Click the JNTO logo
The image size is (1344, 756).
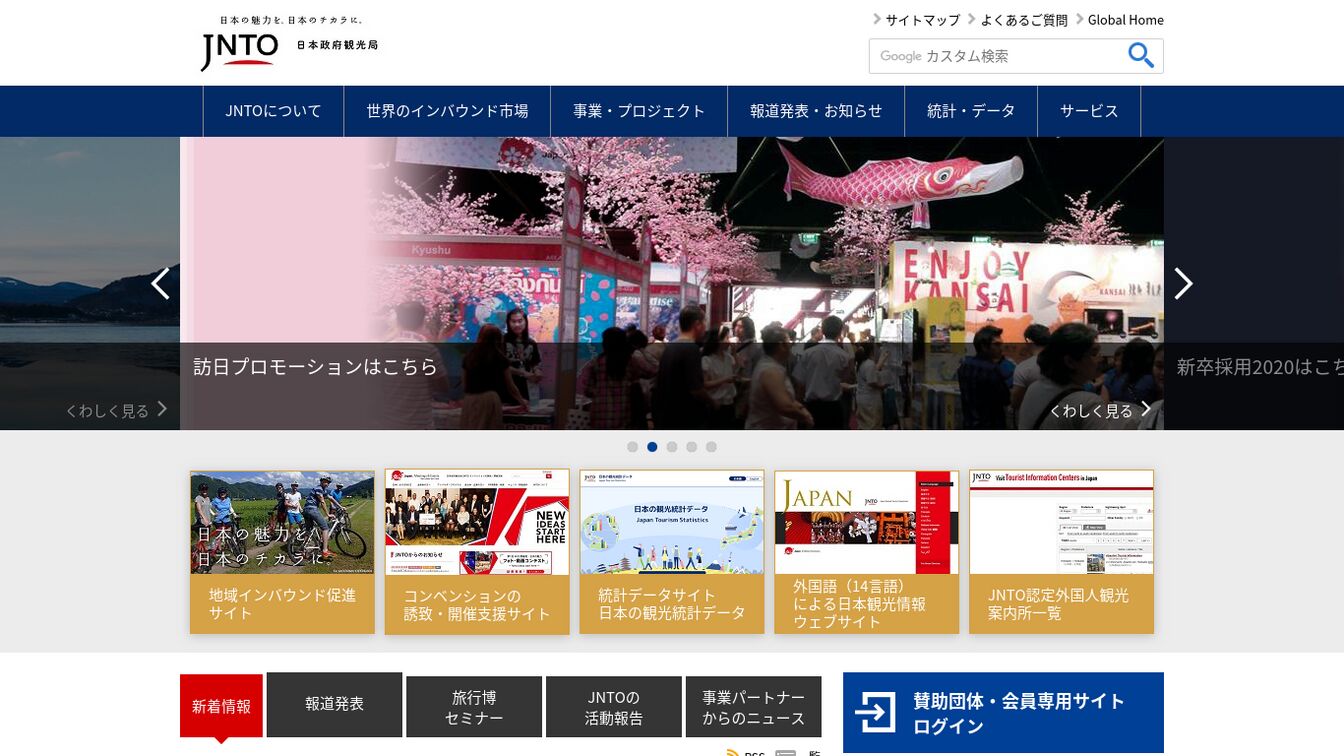289,43
